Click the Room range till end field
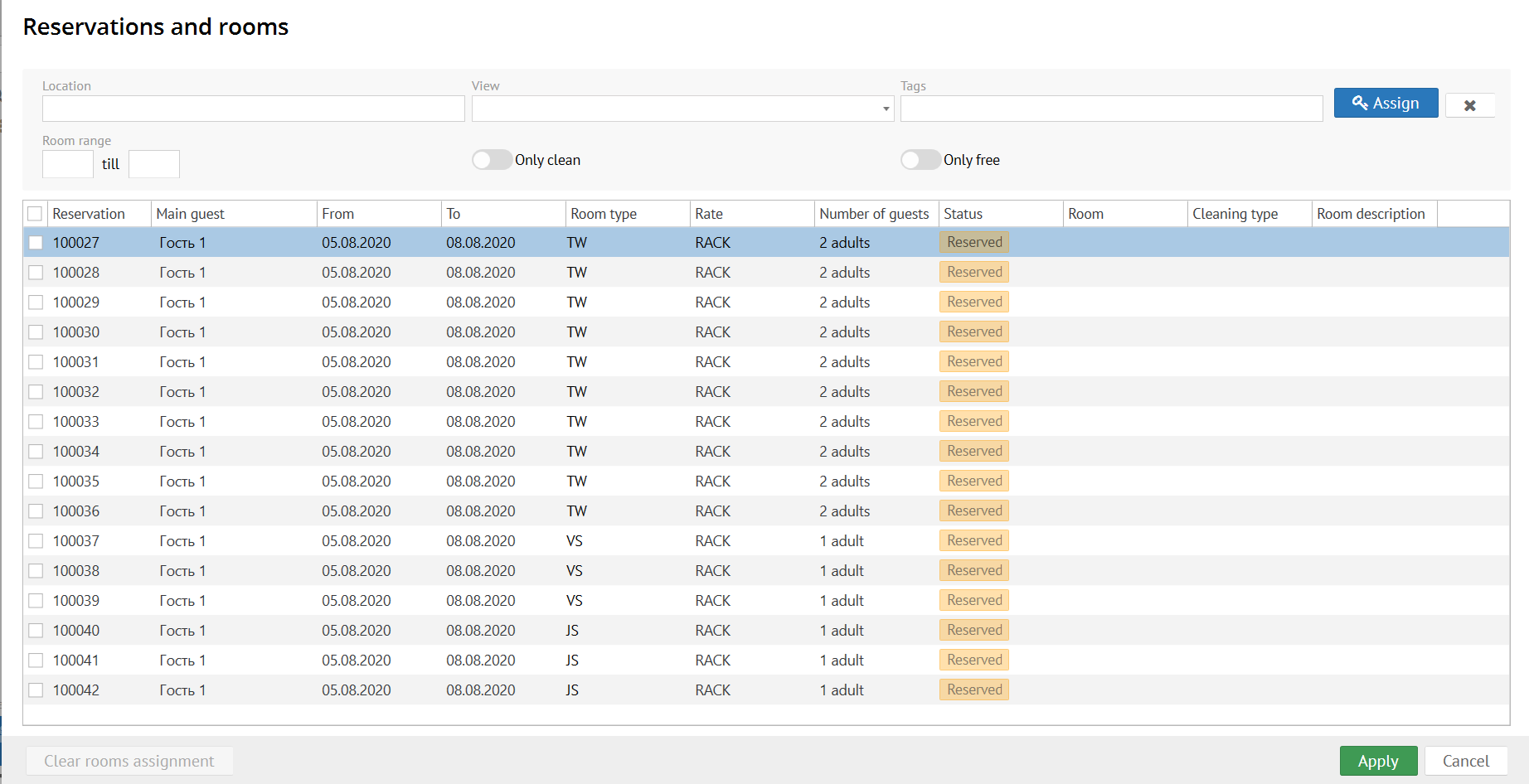The height and width of the screenshot is (784, 1529). click(154, 164)
